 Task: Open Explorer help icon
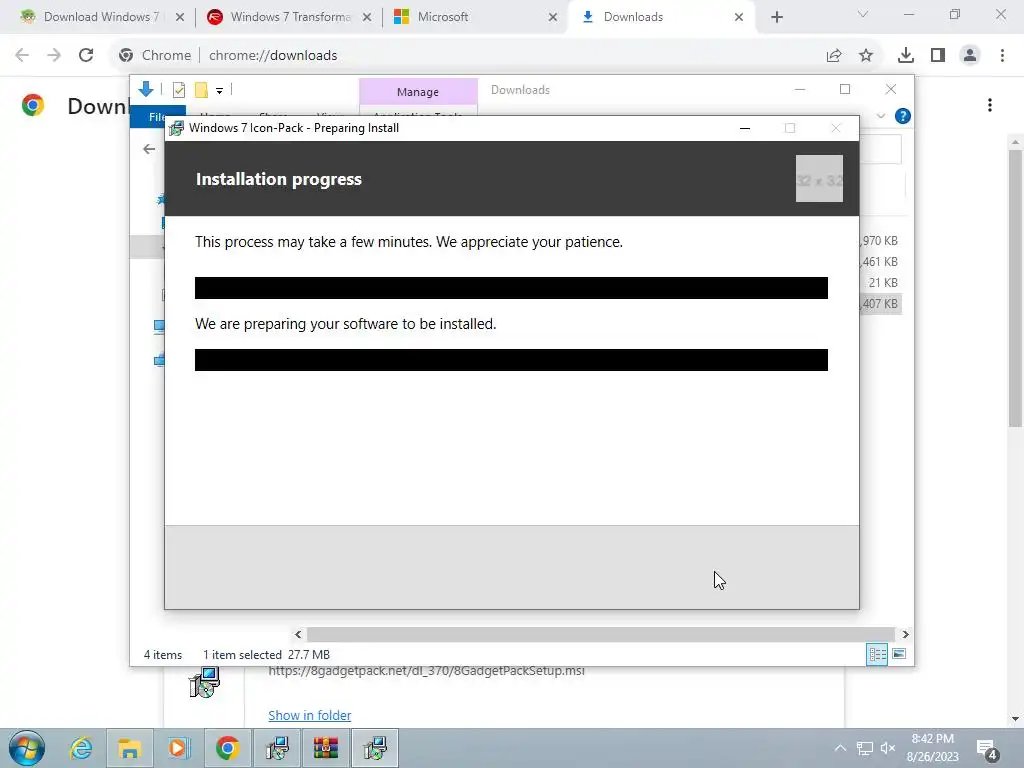click(903, 116)
